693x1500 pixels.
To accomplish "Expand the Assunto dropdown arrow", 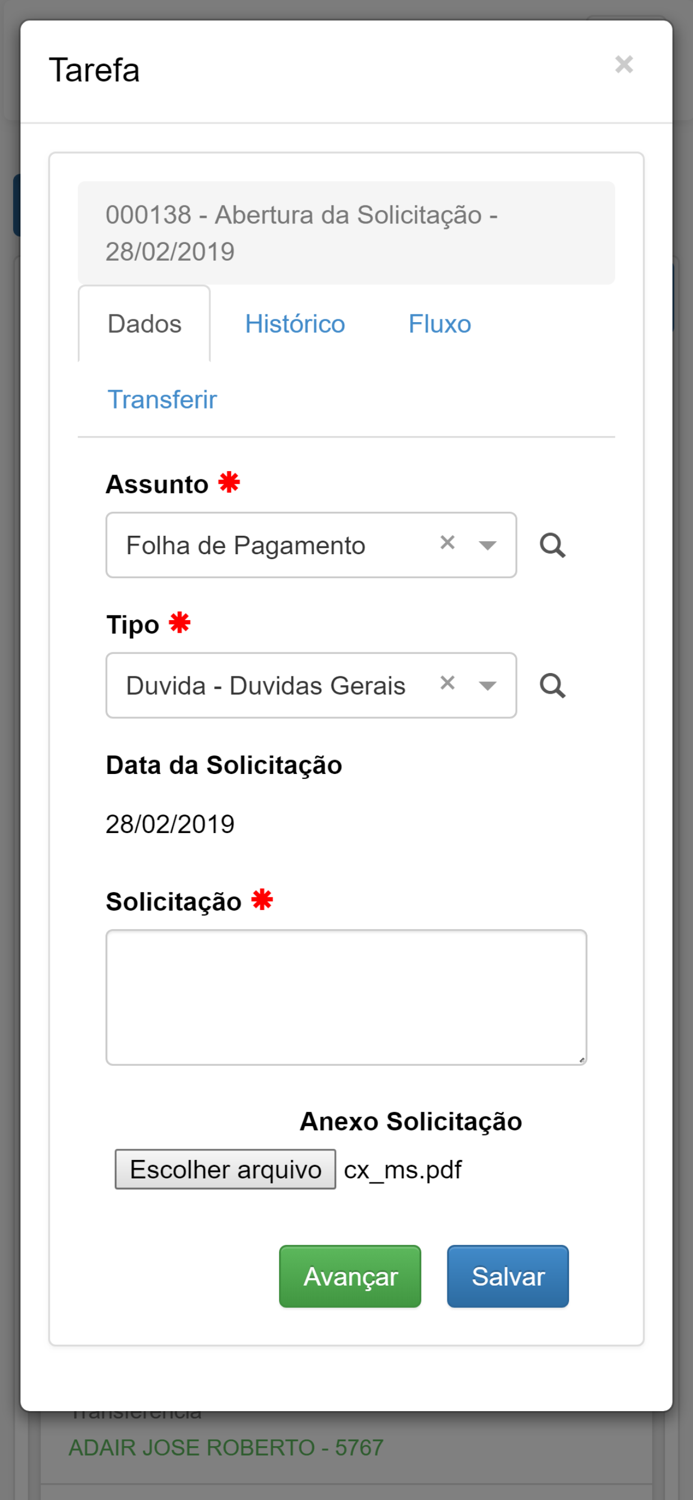I will tap(487, 545).
